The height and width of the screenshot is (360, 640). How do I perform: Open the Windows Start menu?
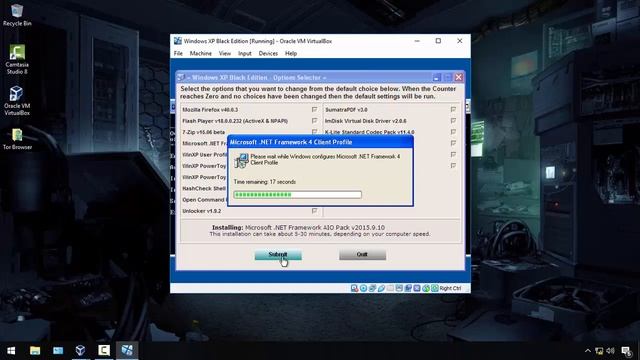pos(11,350)
